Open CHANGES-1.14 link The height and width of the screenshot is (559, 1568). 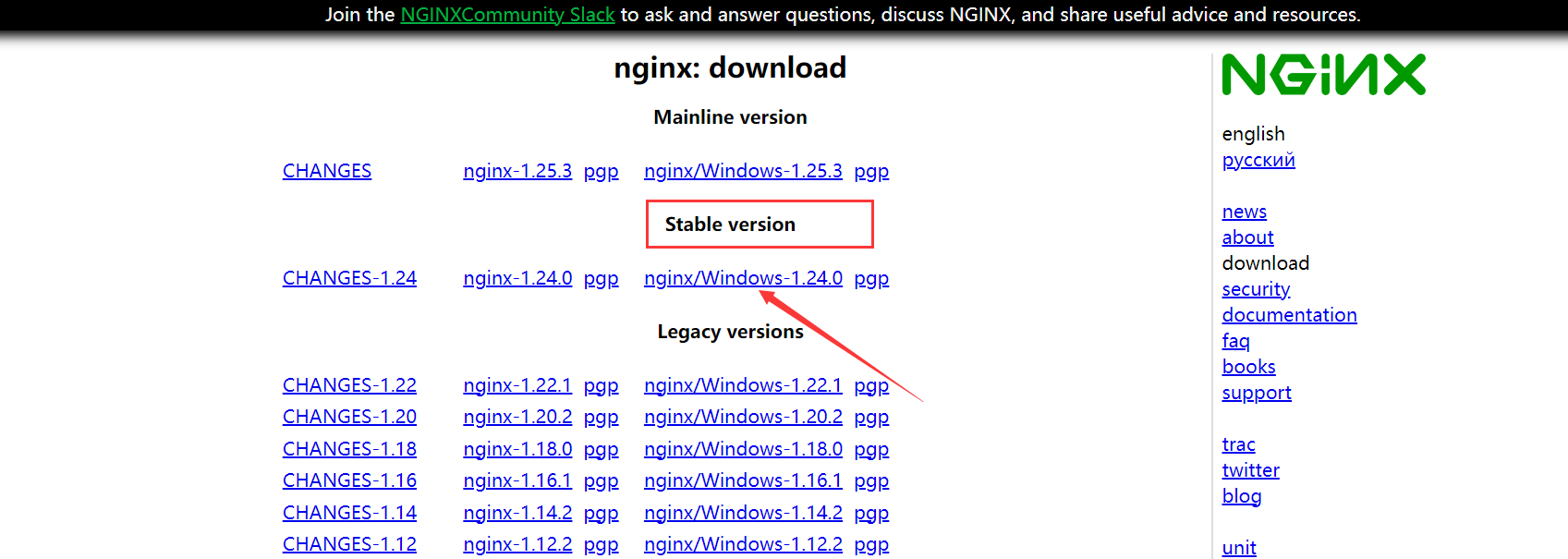click(x=349, y=513)
